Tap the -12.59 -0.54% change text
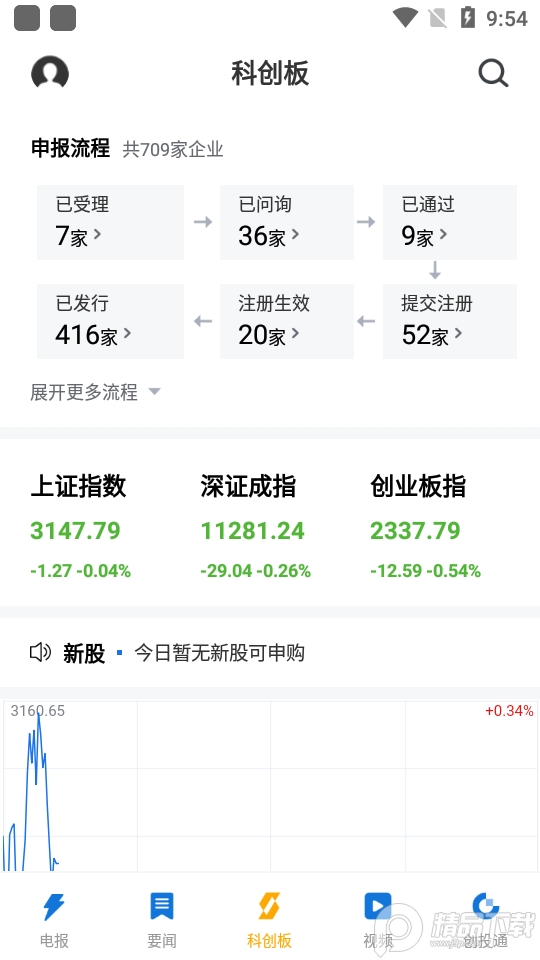Screen dimensions: 540x960 click(x=426, y=571)
